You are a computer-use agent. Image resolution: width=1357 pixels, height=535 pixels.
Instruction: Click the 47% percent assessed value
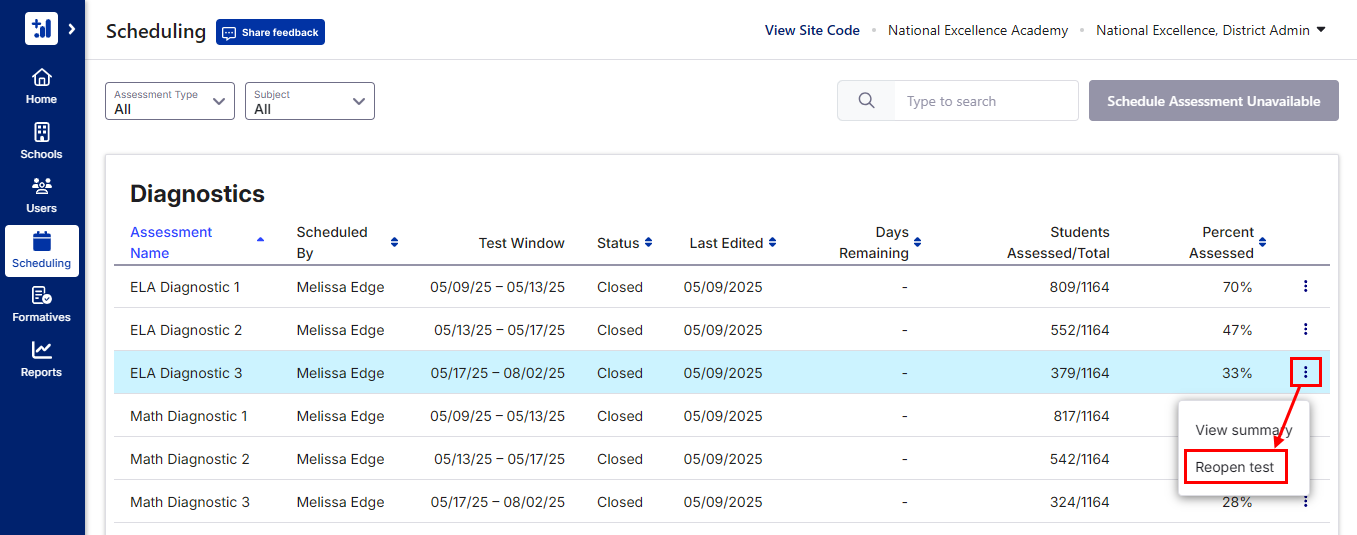[1237, 330]
